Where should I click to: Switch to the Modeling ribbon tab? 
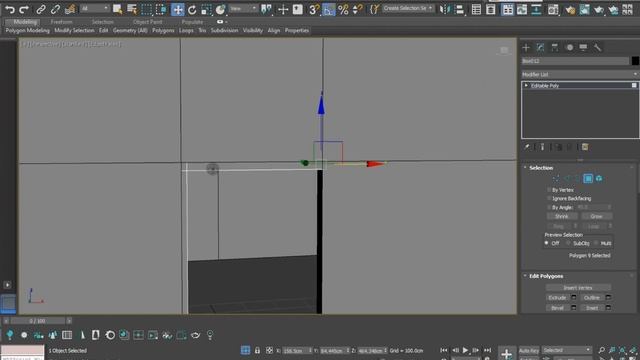pyautogui.click(x=25, y=22)
